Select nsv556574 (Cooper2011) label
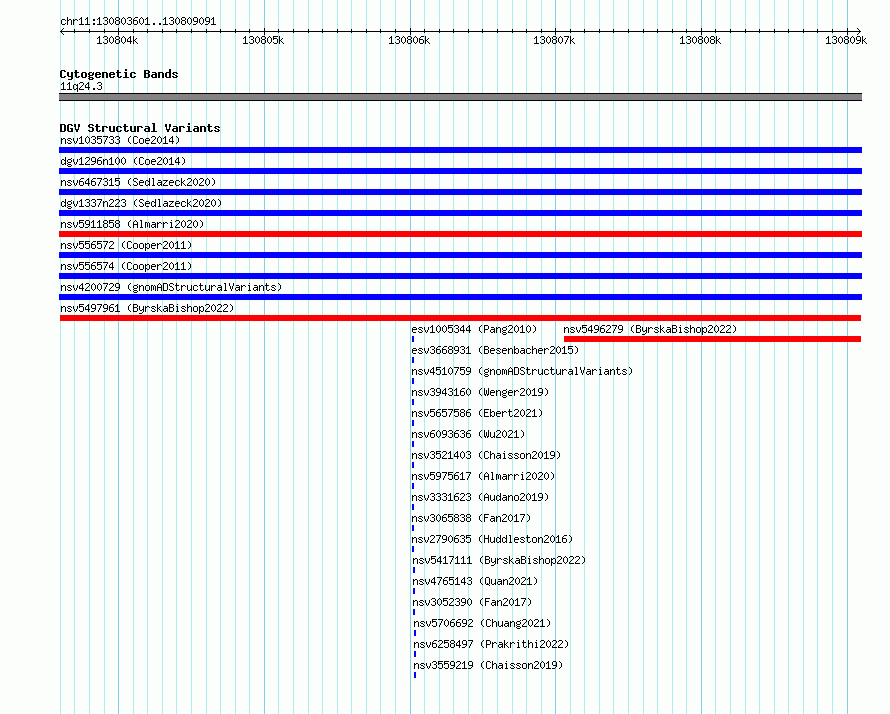This screenshot has width=890, height=714. 126,266
